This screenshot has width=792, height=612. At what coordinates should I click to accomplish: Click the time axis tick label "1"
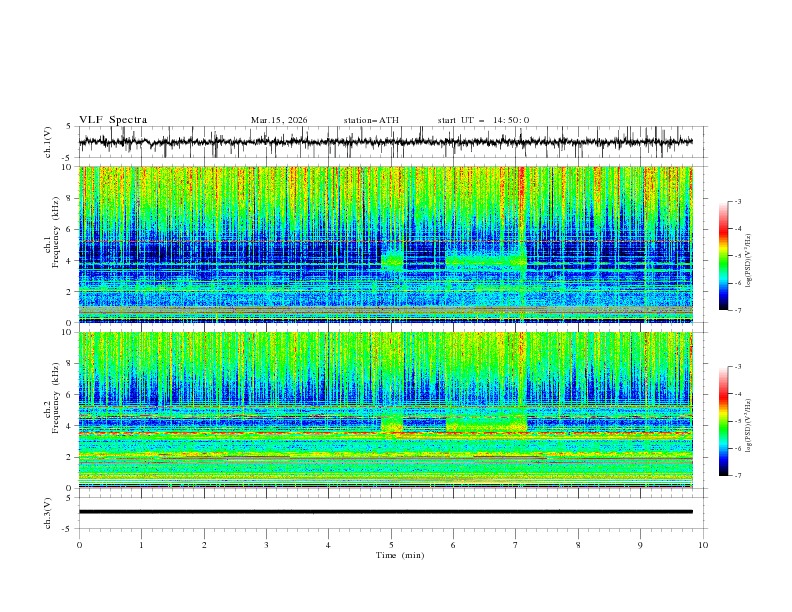pyautogui.click(x=141, y=545)
